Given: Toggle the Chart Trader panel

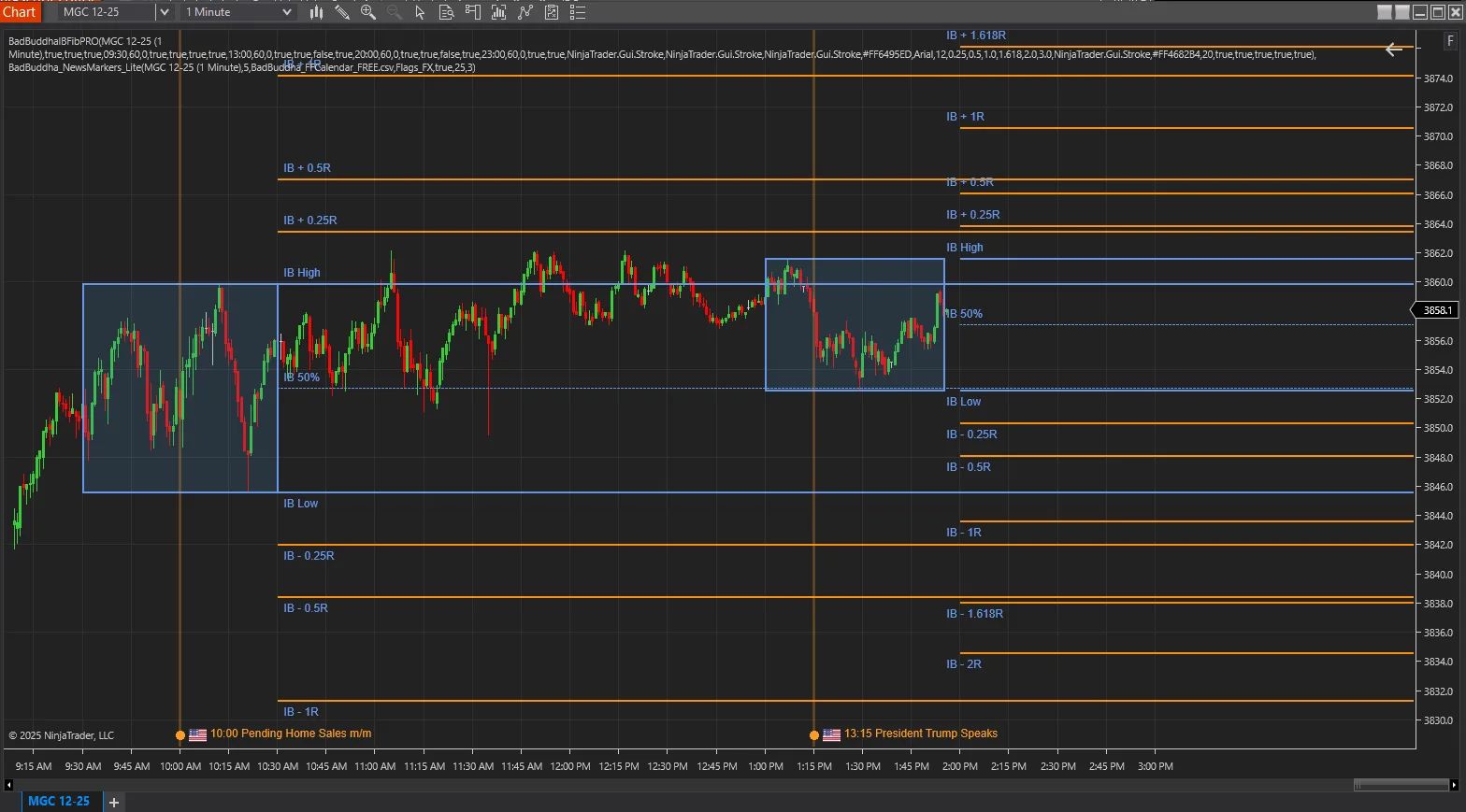Looking at the screenshot, I should [x=473, y=12].
